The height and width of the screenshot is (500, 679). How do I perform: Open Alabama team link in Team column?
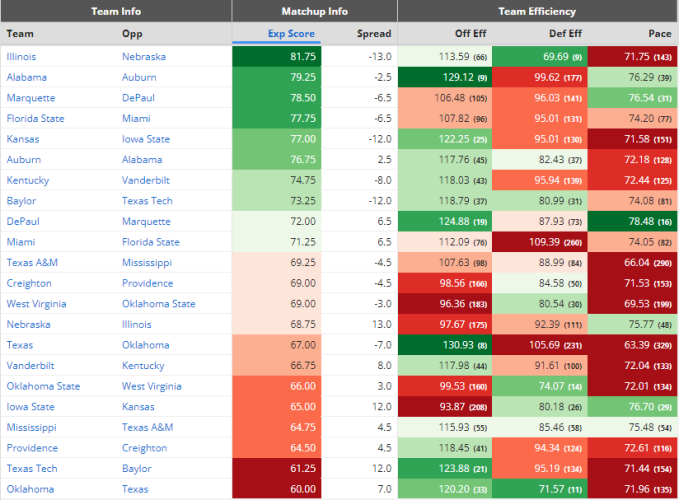point(26,77)
